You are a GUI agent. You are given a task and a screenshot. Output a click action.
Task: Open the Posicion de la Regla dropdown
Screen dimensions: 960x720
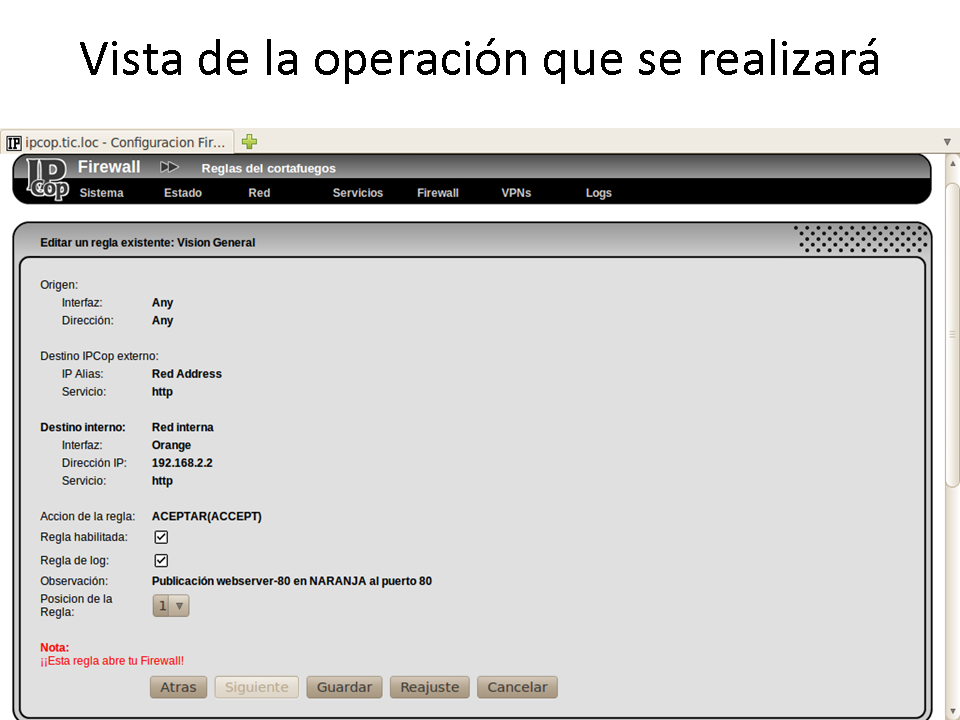pos(170,605)
